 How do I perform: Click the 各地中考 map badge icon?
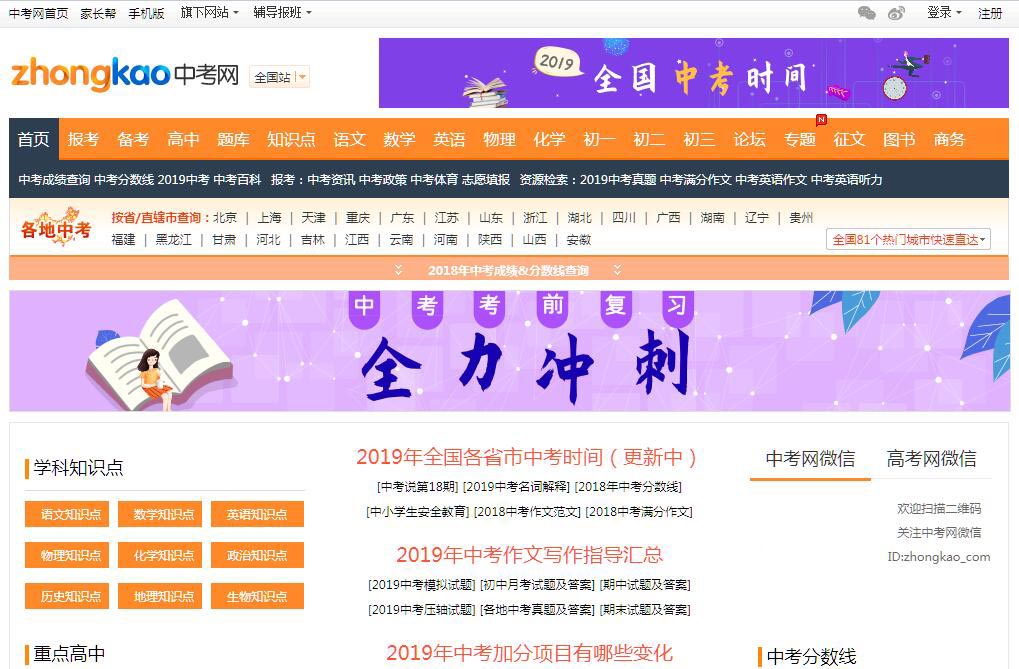56,226
